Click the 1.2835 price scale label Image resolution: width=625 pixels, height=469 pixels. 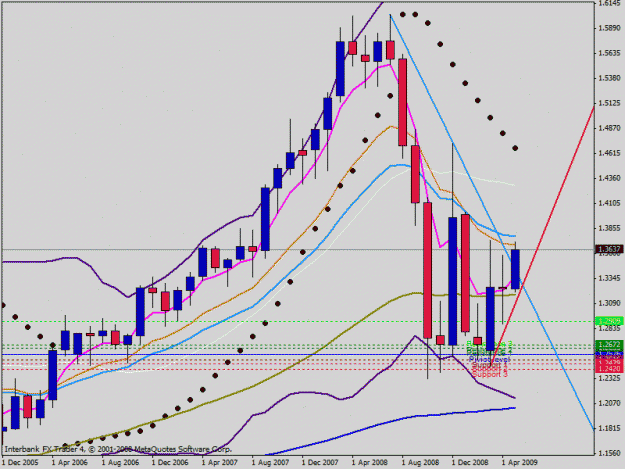[609, 328]
